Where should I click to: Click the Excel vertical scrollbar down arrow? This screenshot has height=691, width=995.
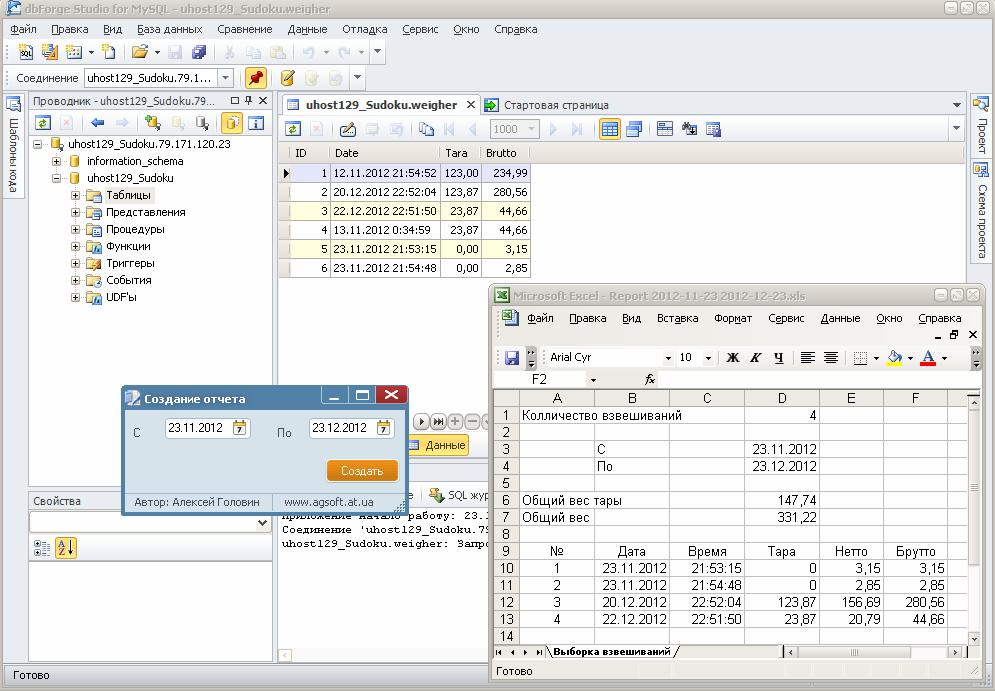pyautogui.click(x=973, y=638)
